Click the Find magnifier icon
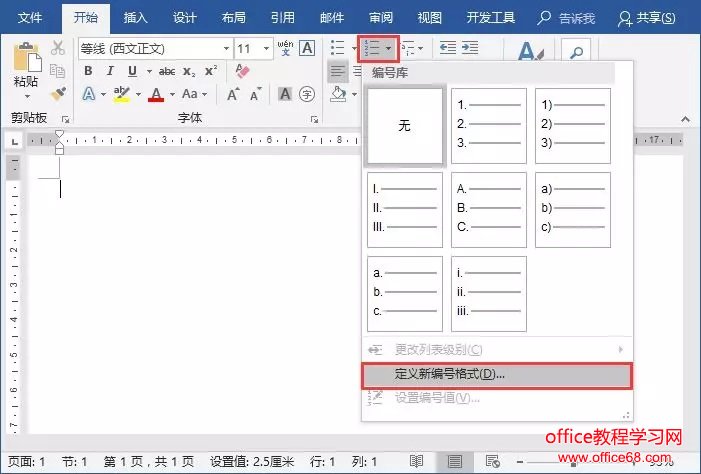 point(576,52)
